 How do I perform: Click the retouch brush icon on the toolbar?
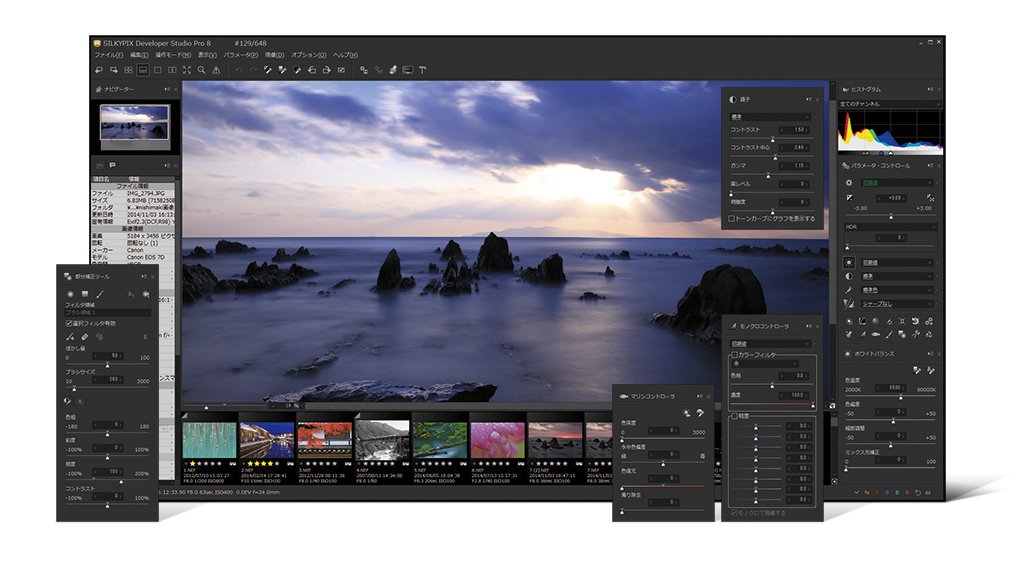[x=393, y=70]
